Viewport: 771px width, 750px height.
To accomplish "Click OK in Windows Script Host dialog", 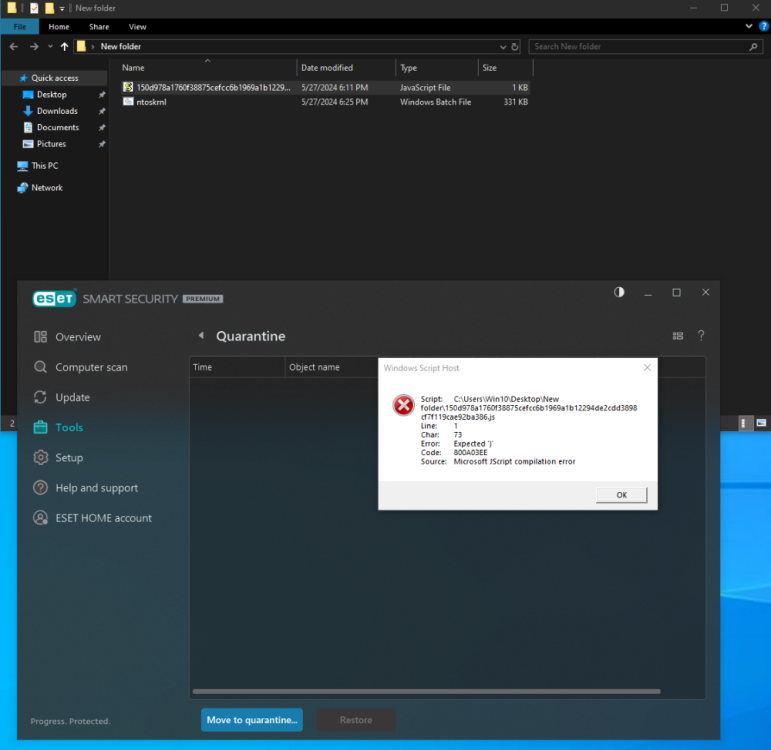I will tap(622, 495).
